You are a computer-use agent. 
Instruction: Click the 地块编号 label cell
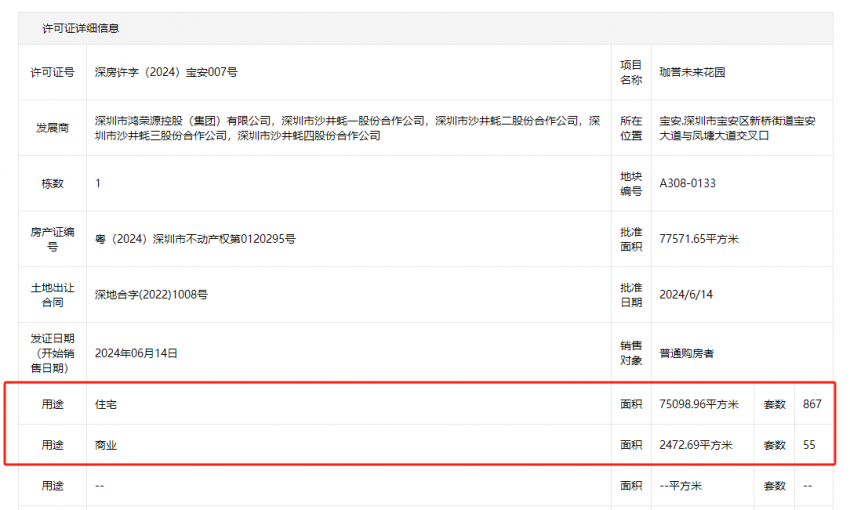click(x=631, y=184)
